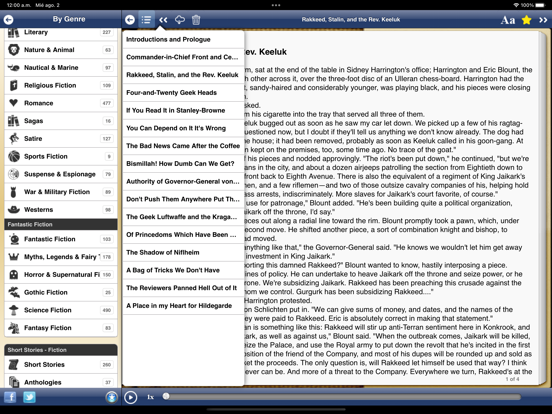Image resolution: width=552 pixels, height=414 pixels.
Task: Select Short Stories genre row
Action: 61,365
